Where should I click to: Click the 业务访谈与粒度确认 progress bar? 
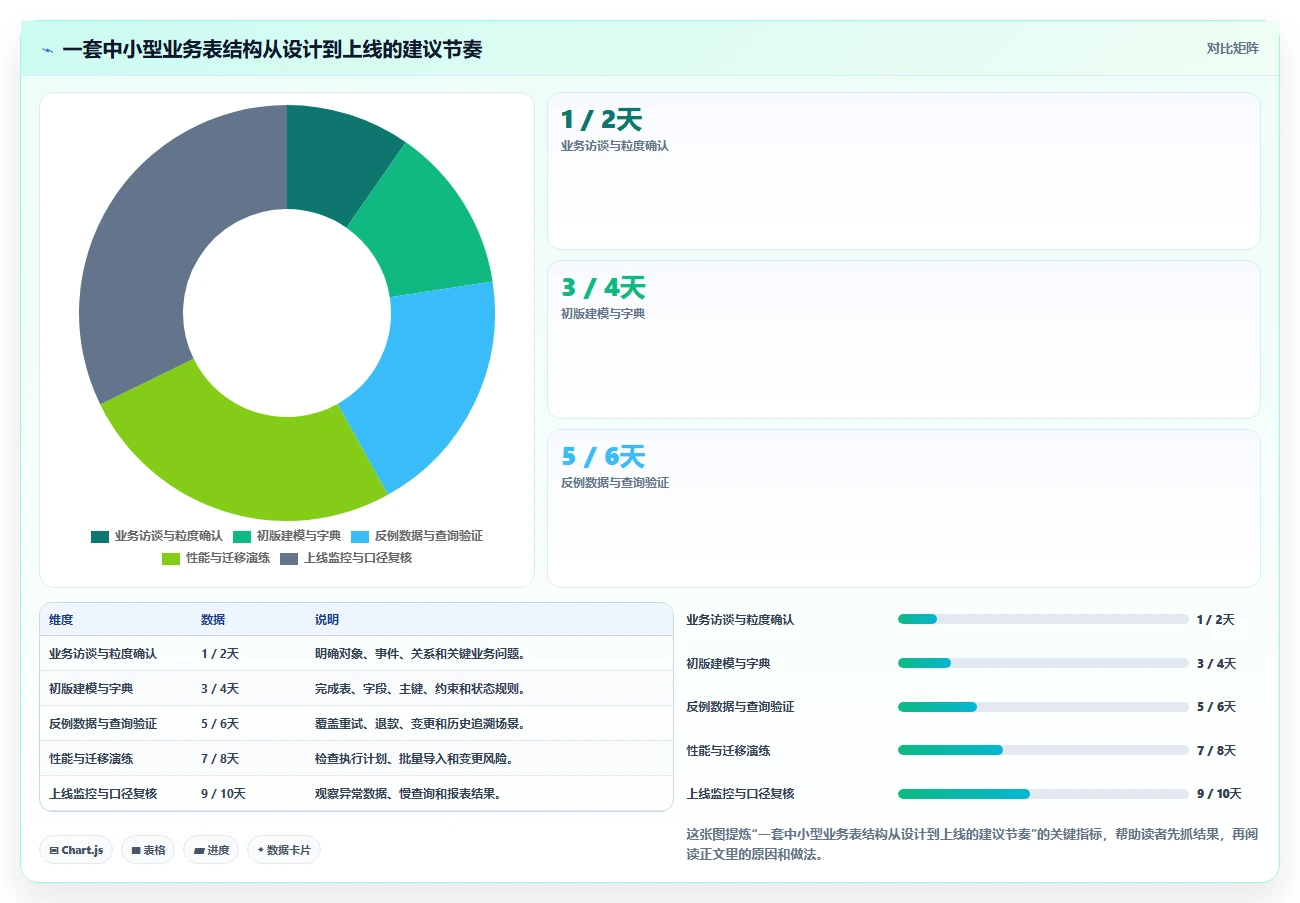point(1043,619)
